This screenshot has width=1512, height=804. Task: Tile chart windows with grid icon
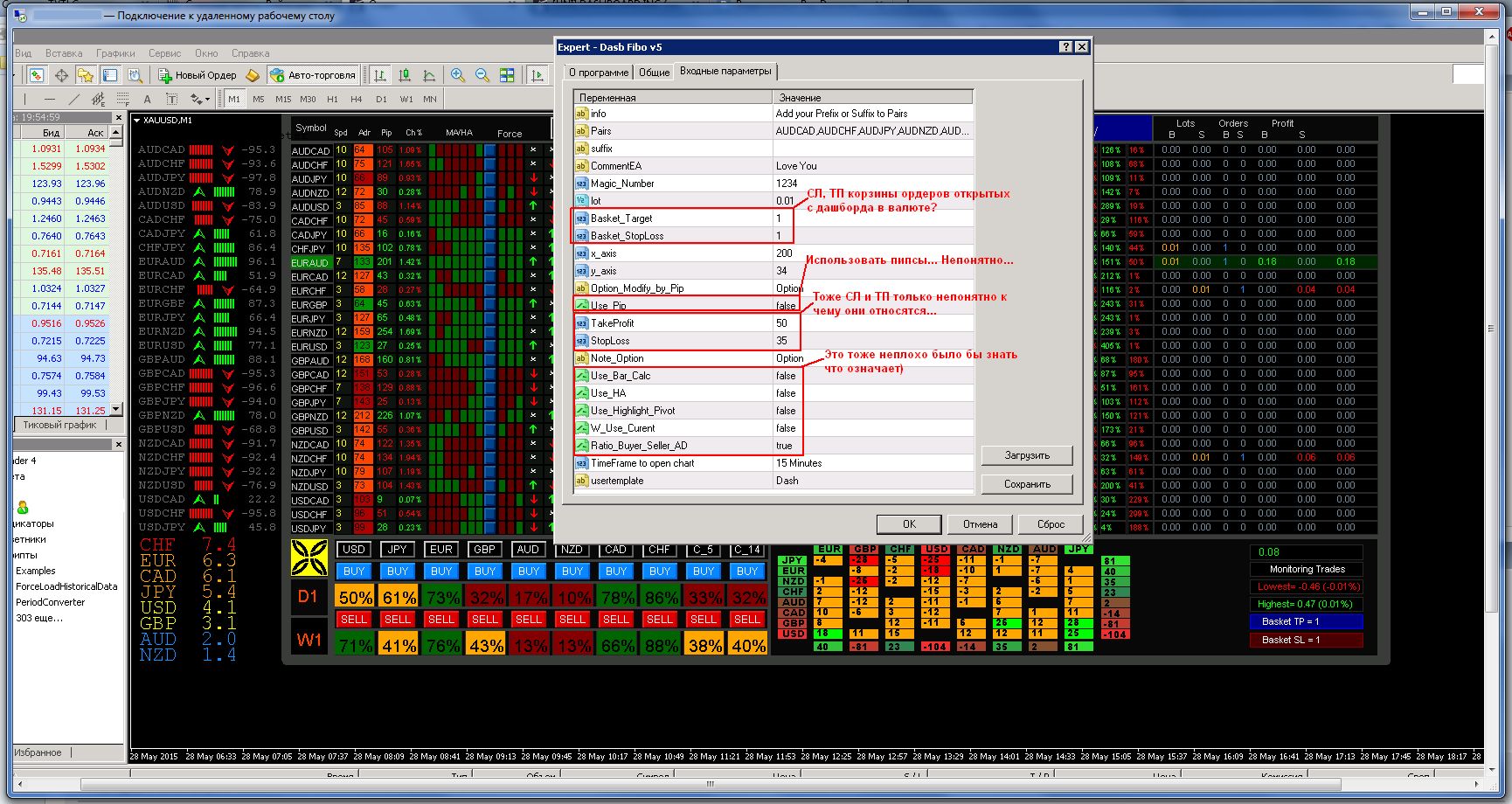pos(507,75)
